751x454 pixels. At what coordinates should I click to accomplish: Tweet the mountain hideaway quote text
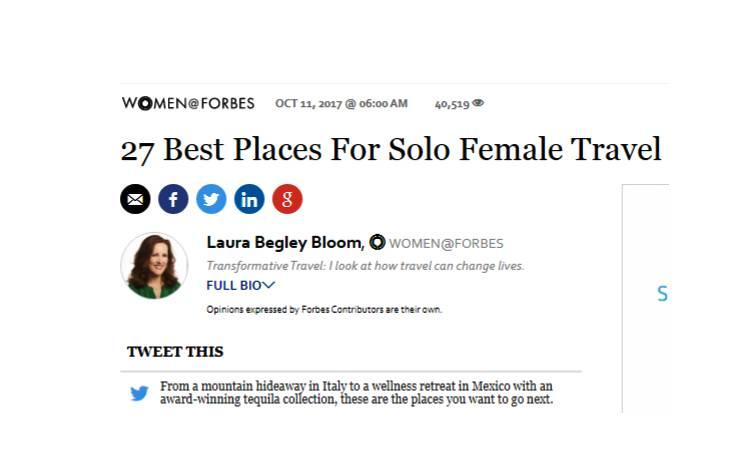(356, 393)
